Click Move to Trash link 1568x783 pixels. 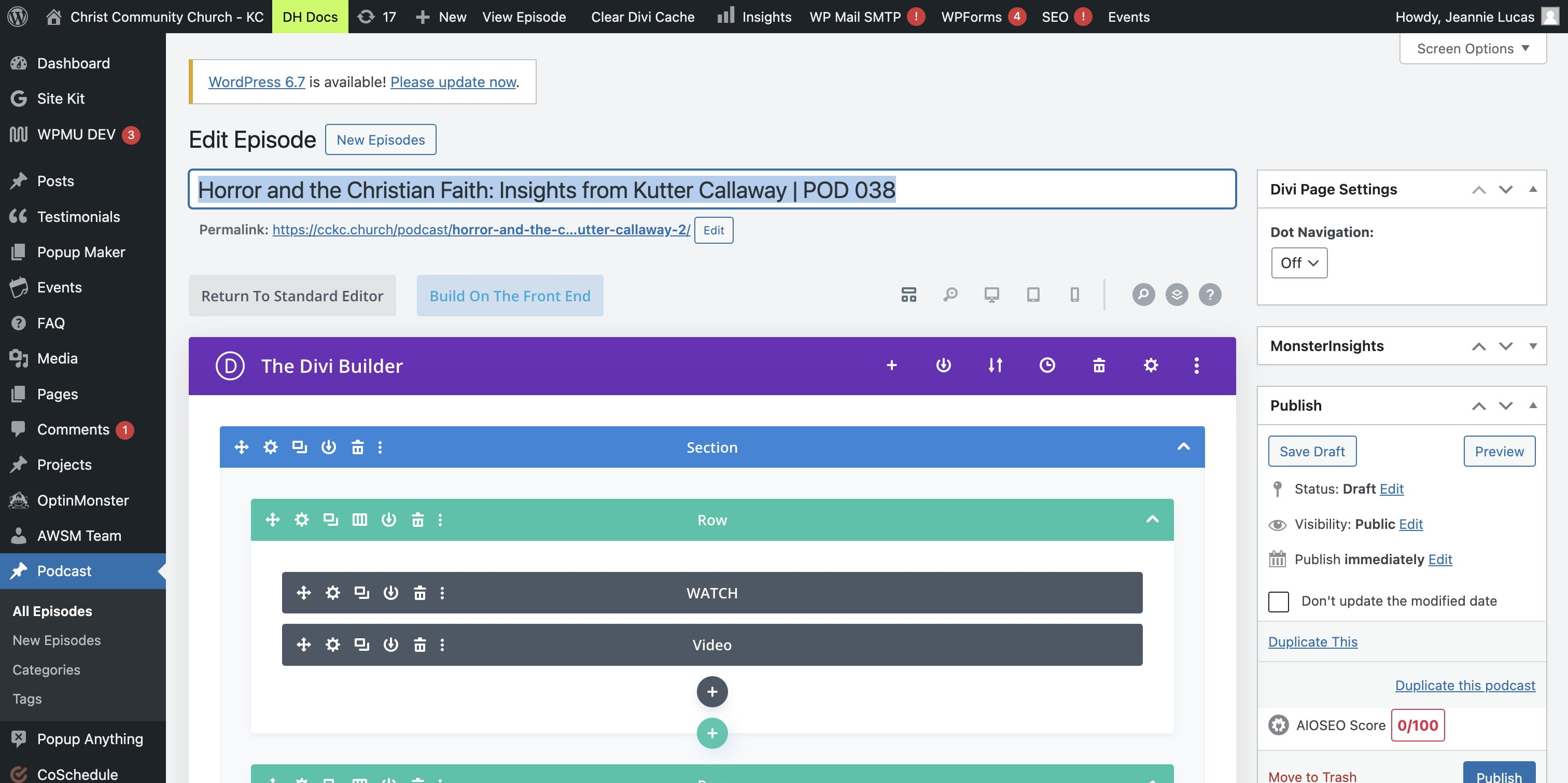pos(1312,776)
